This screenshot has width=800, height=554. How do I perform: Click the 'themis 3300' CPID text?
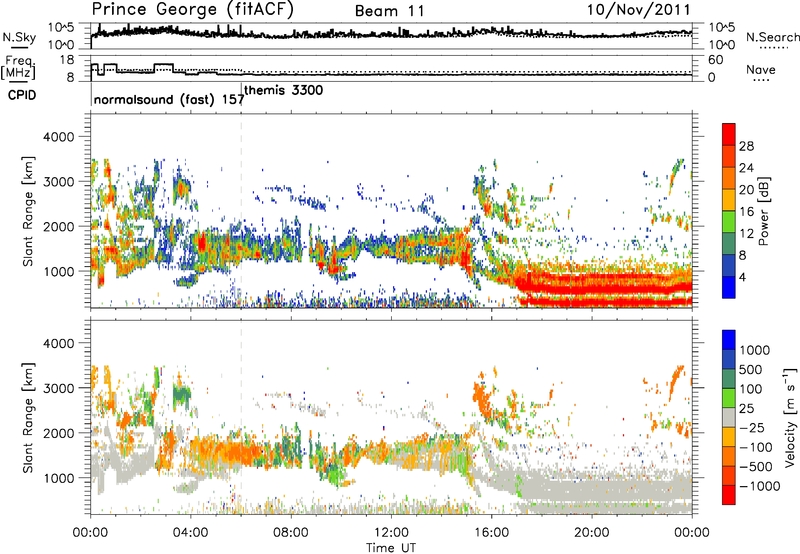[x=284, y=90]
